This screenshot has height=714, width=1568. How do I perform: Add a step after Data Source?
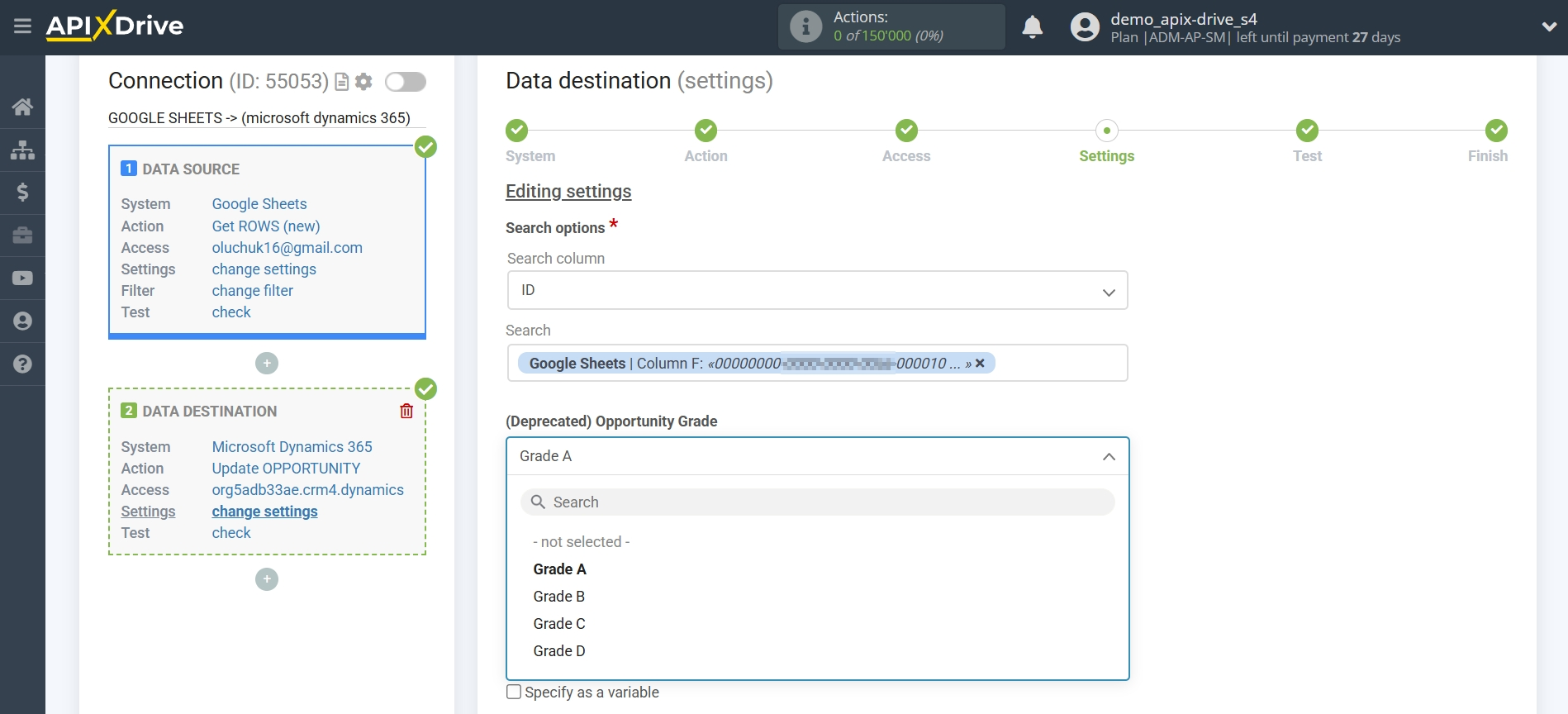coord(267,363)
